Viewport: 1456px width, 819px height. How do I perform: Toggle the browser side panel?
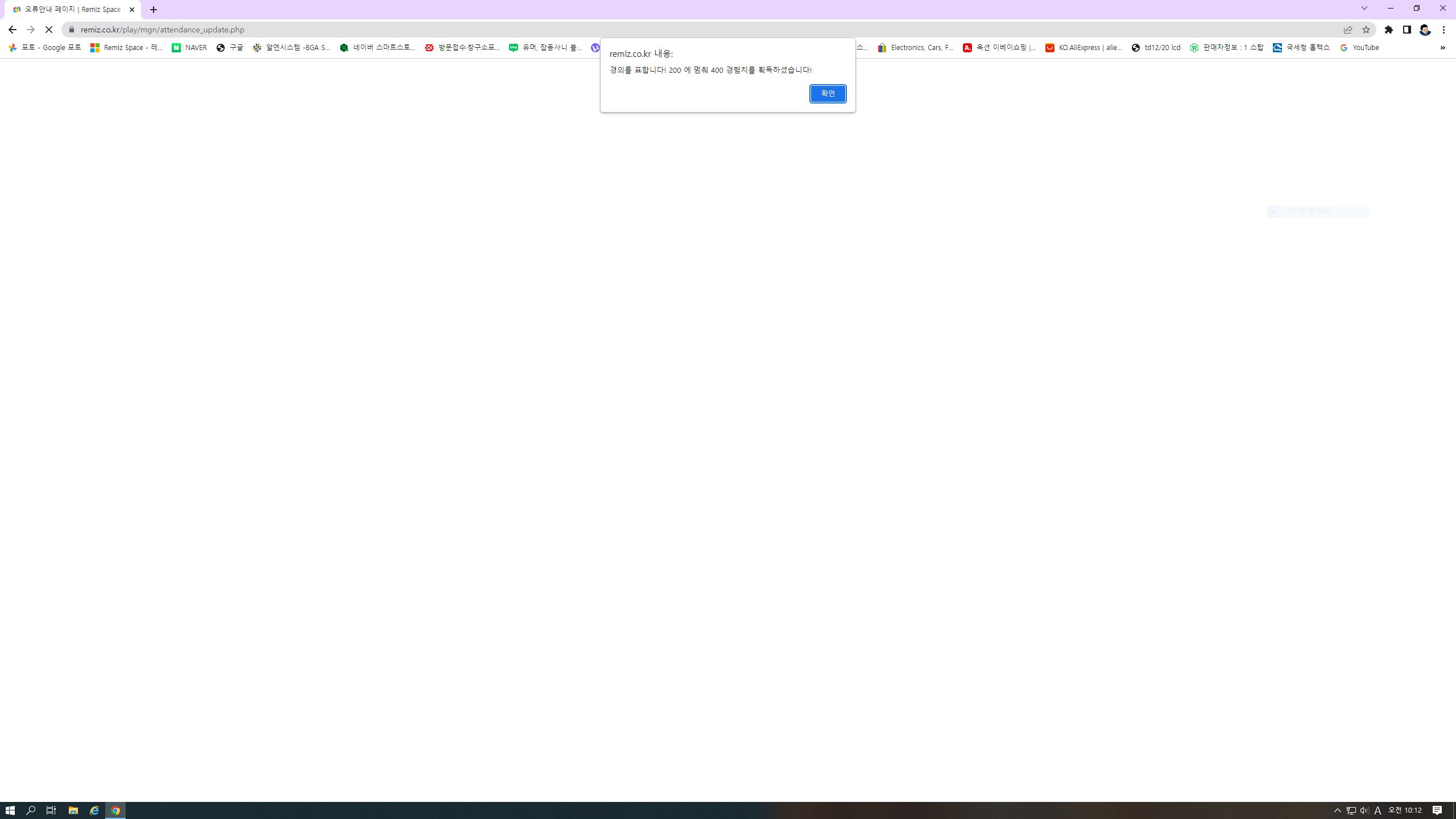[1407, 30]
